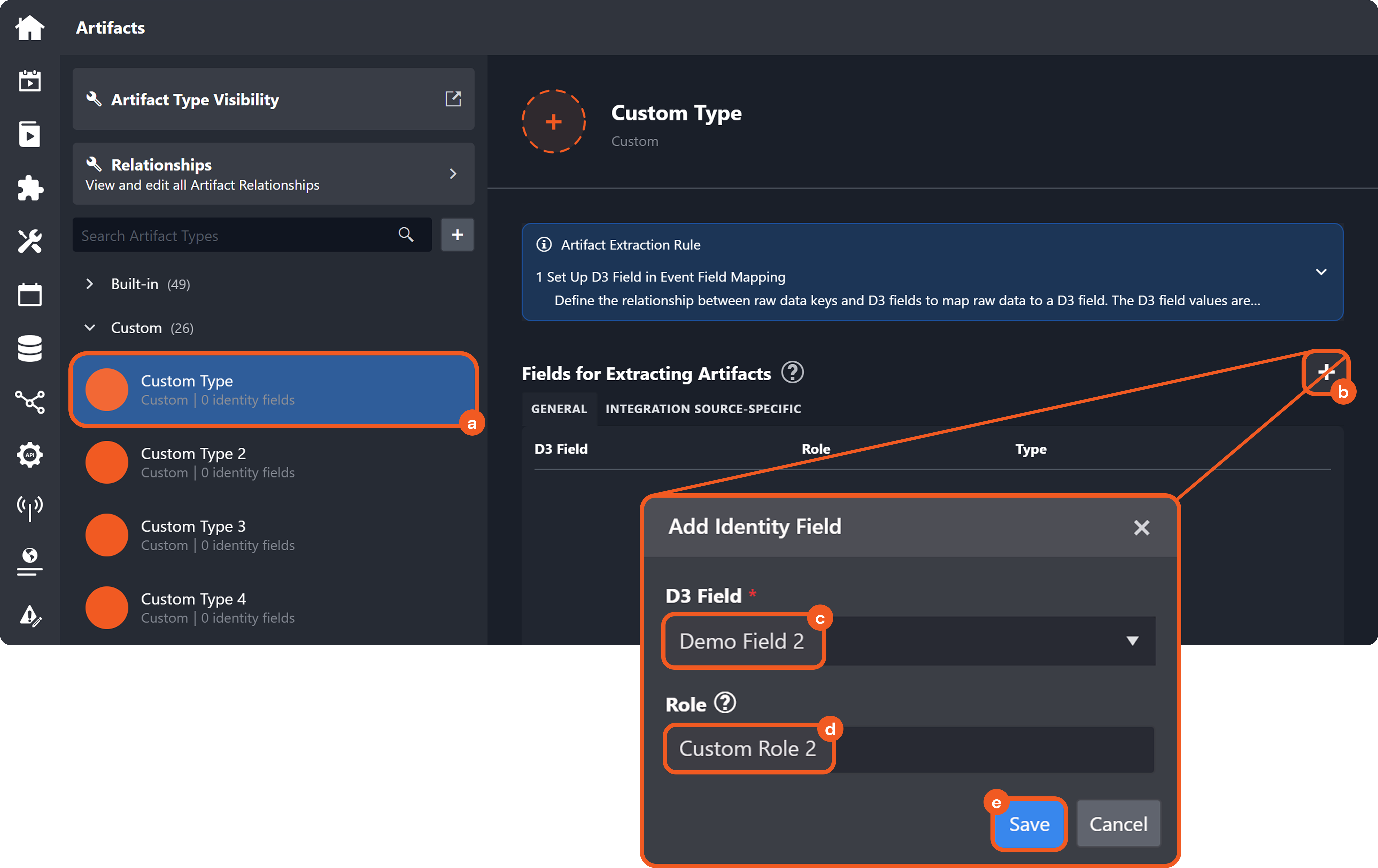The image size is (1378, 868).
Task: Open the database stack icon
Action: coord(30,348)
